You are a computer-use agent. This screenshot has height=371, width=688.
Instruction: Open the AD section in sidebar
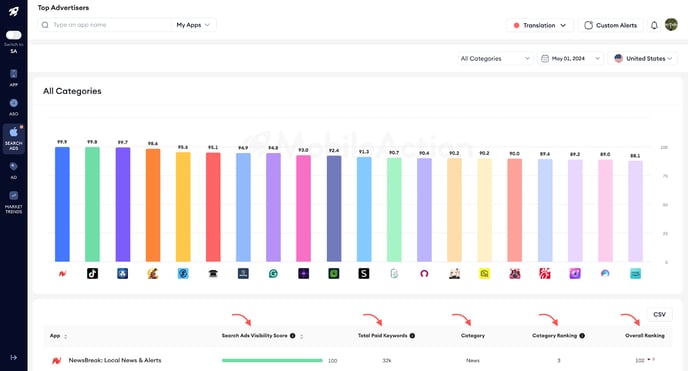(14, 170)
